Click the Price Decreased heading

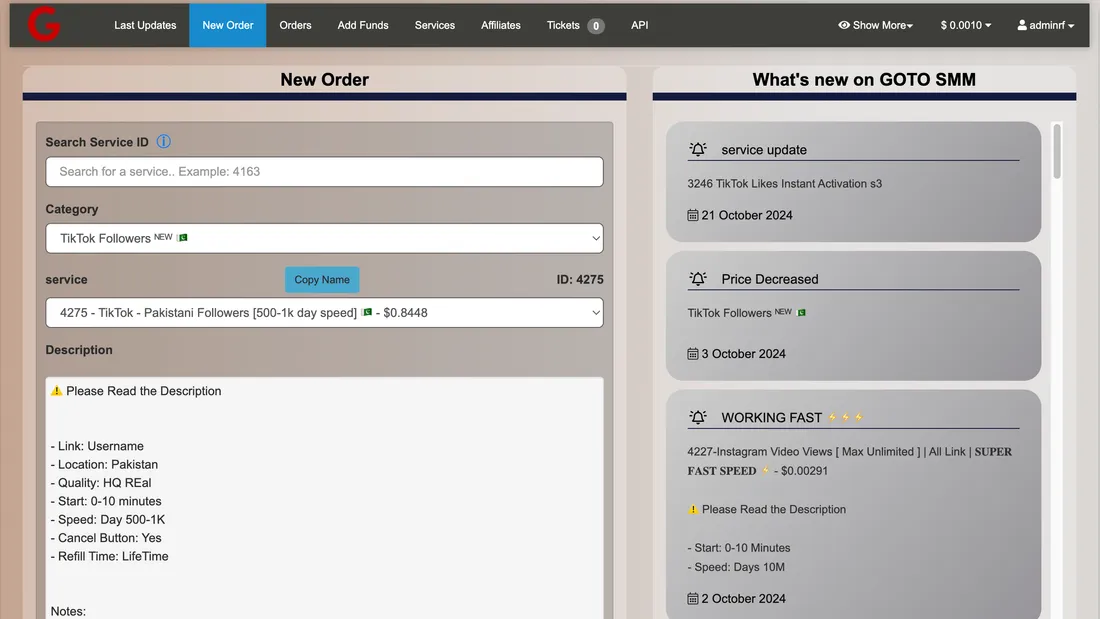pyautogui.click(x=770, y=279)
